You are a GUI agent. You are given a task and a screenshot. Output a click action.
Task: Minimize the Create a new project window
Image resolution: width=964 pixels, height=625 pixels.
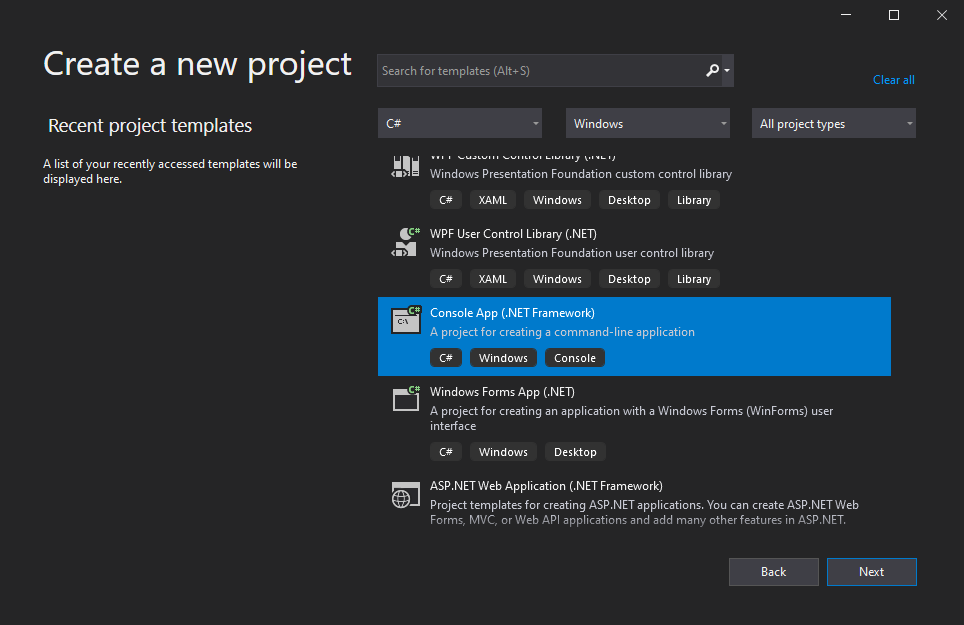pyautogui.click(x=846, y=15)
